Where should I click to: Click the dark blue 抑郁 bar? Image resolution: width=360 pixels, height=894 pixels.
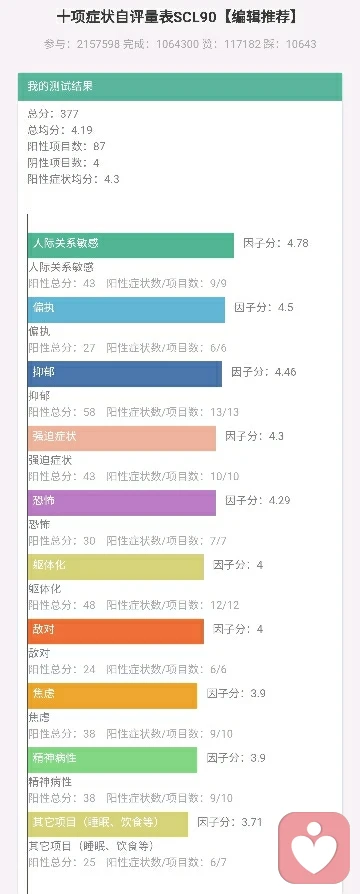(x=125, y=374)
